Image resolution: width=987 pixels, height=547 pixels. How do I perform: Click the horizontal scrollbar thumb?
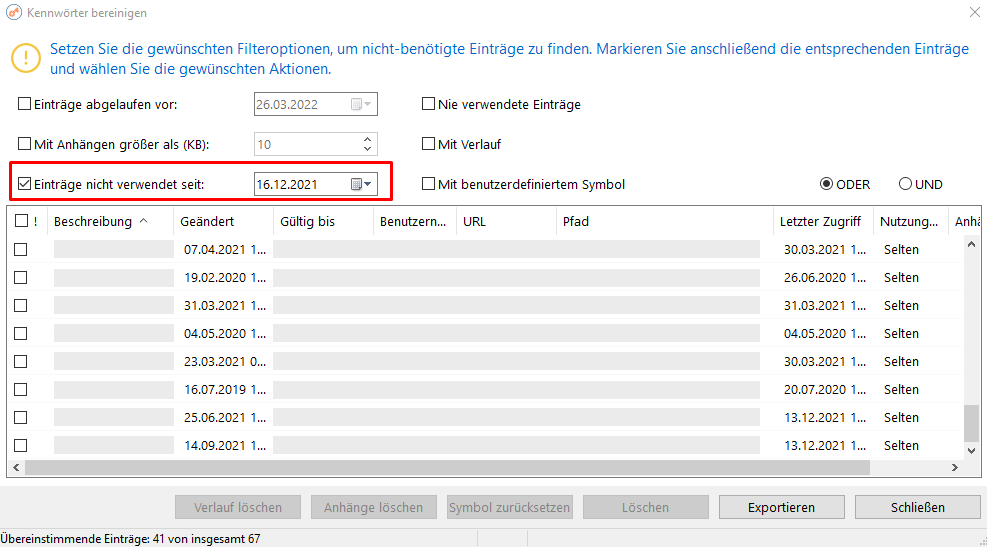(448, 468)
